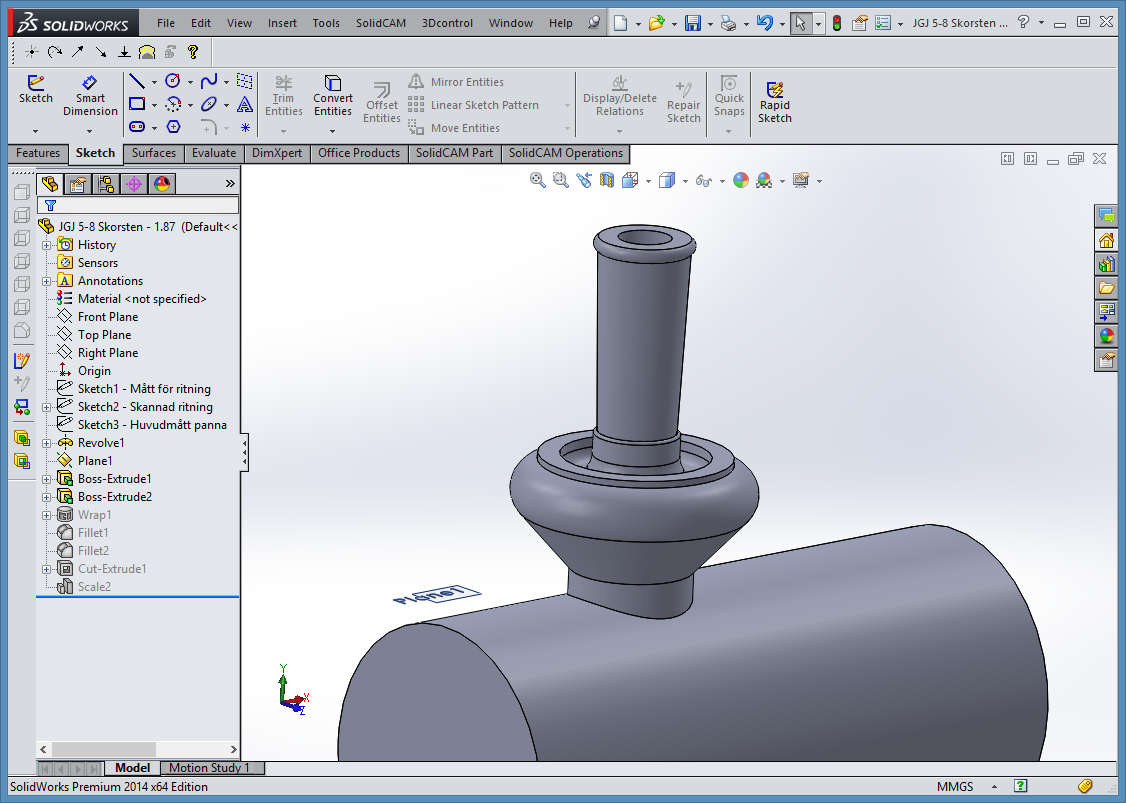Open the Design Library task pane icon
This screenshot has width=1126, height=803.
click(1106, 264)
